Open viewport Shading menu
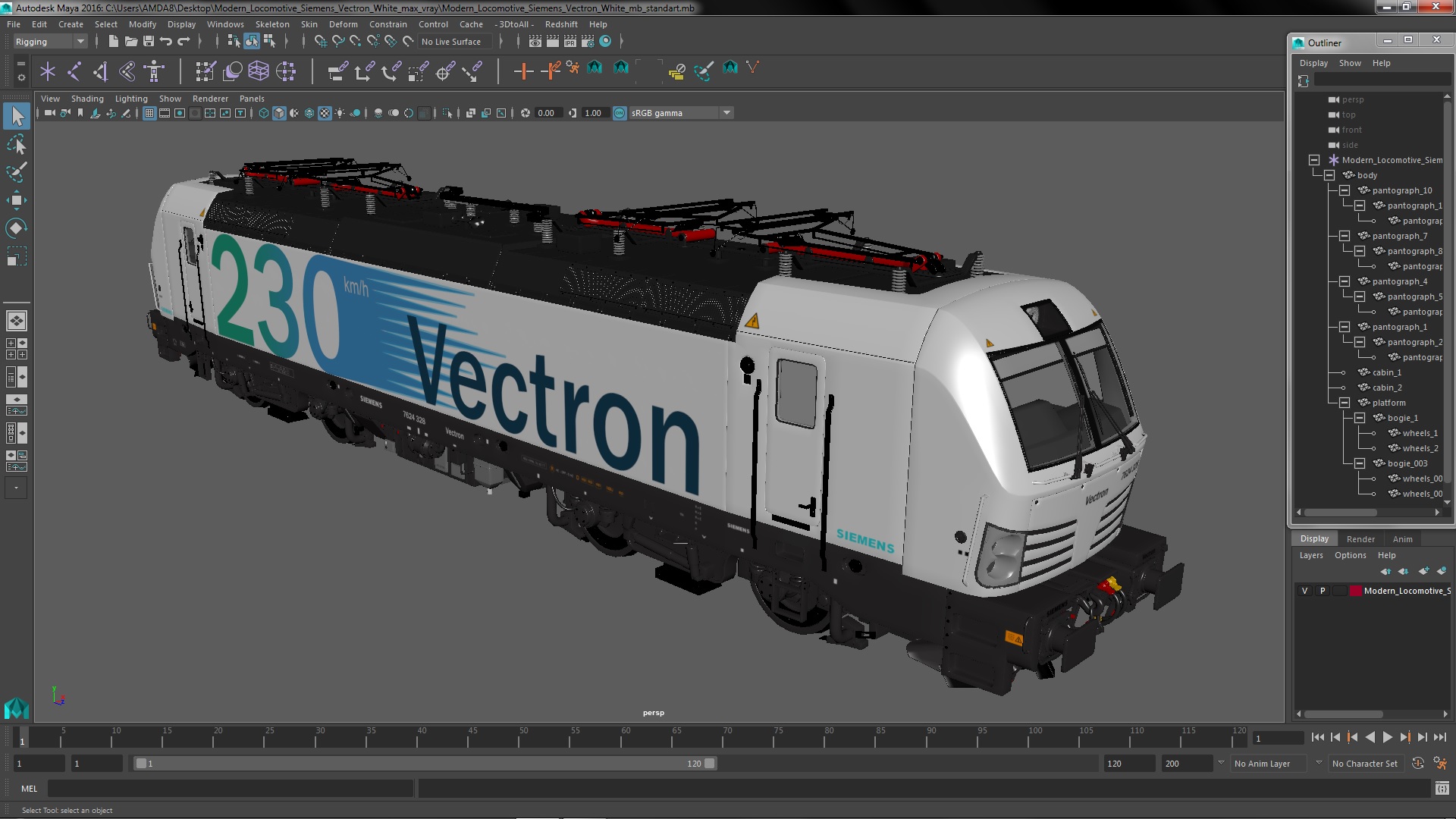 point(87,99)
